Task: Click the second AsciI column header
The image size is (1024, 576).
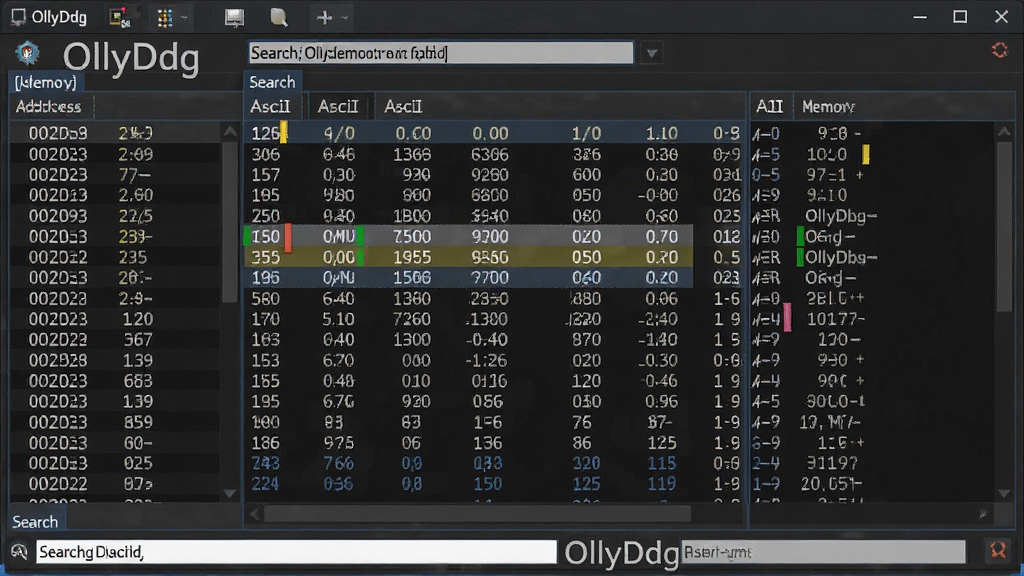Action: (x=338, y=106)
